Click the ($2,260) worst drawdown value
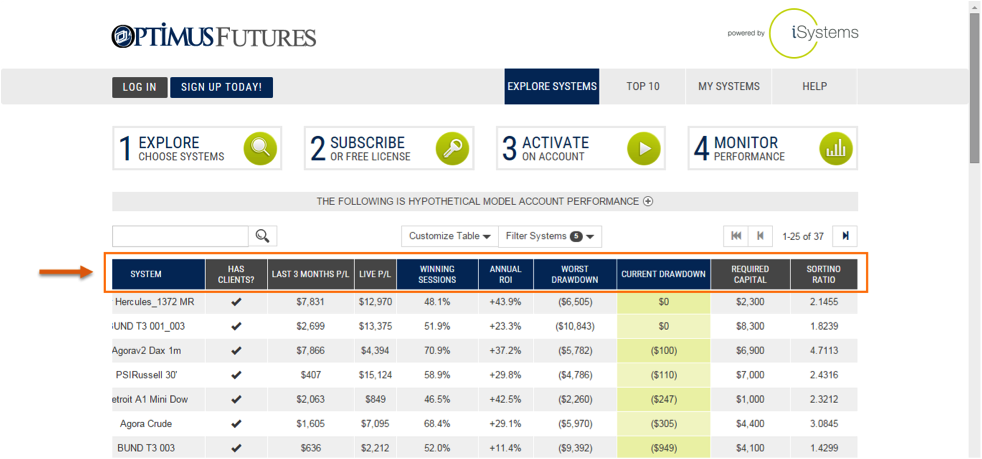982x459 pixels. pyautogui.click(x=575, y=400)
